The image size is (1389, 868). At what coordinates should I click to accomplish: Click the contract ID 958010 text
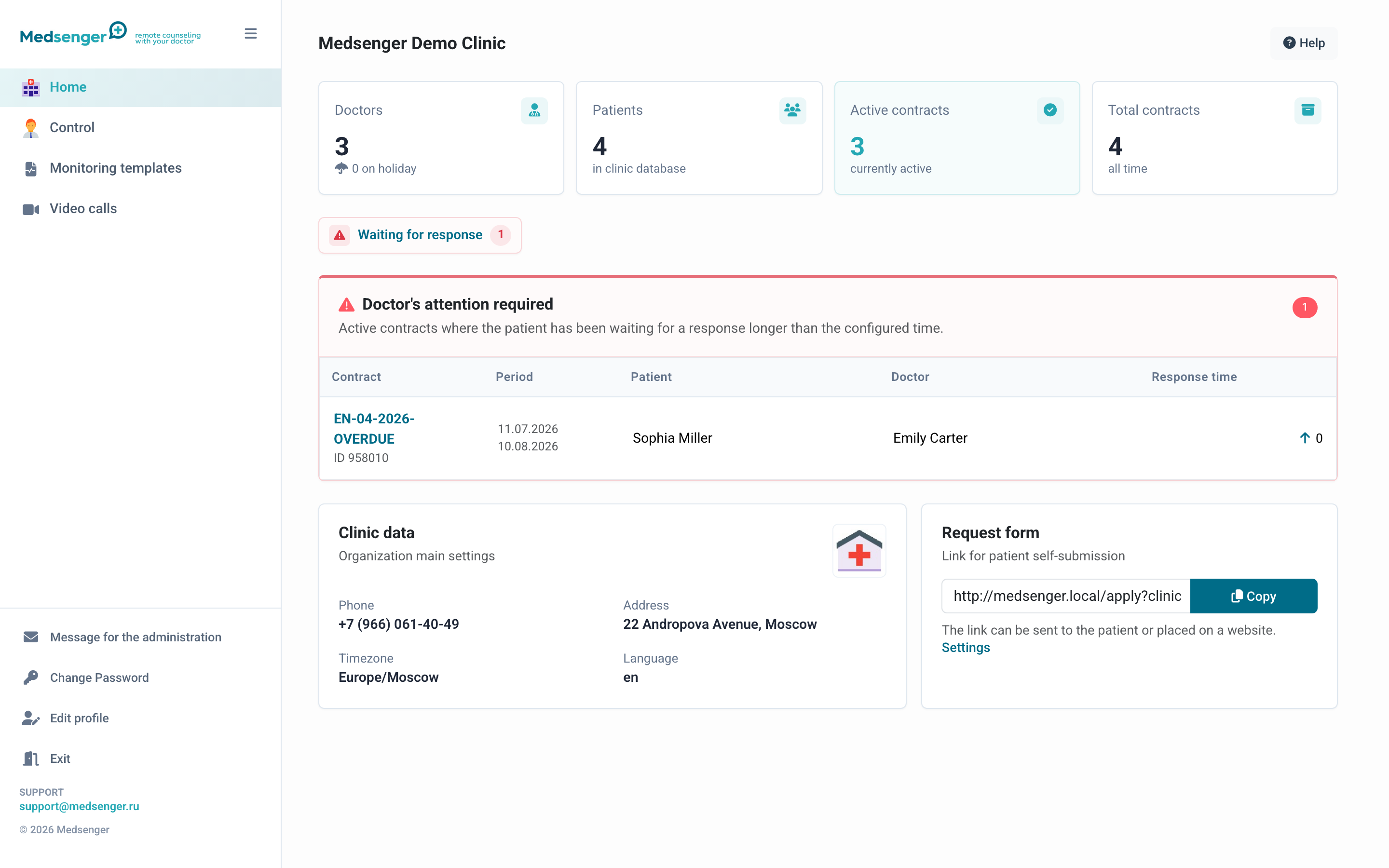[x=361, y=458]
